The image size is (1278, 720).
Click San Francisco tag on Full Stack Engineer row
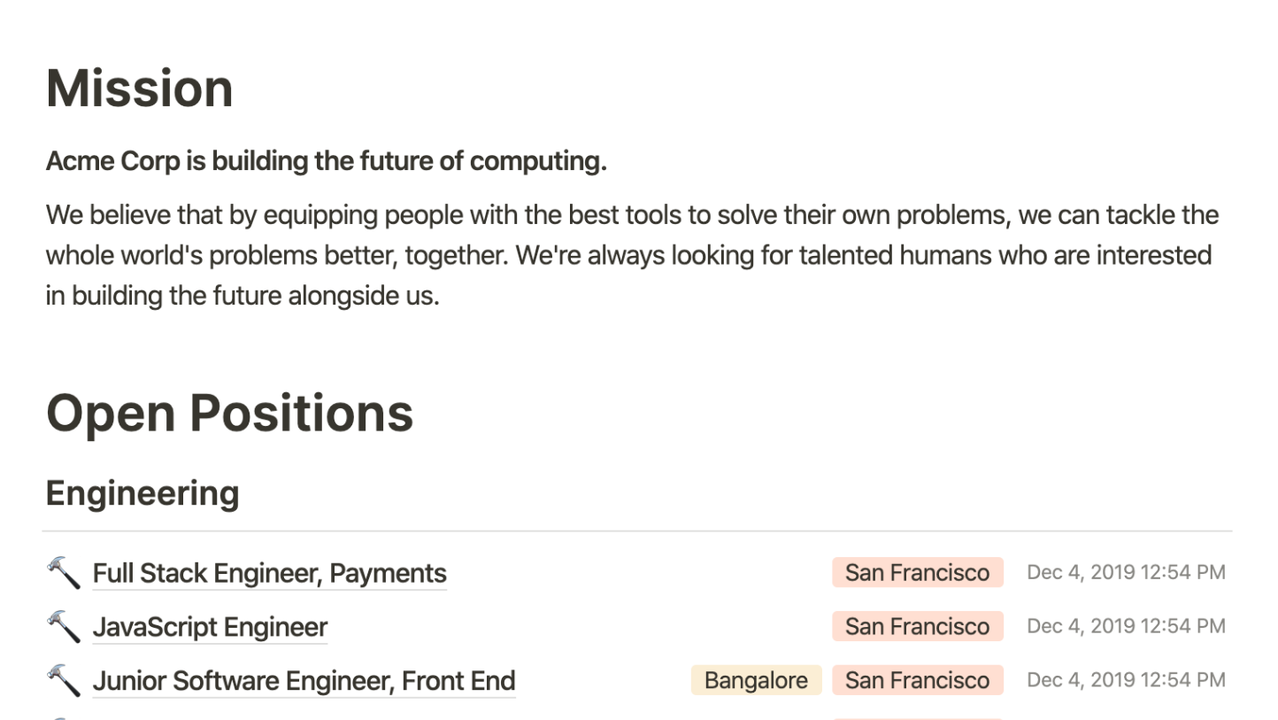tap(917, 573)
